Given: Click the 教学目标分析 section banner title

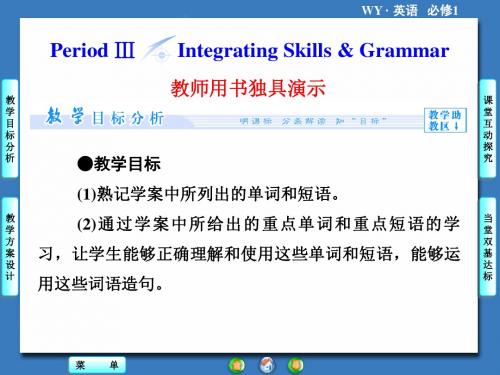Looking at the screenshot, I should [x=105, y=117].
